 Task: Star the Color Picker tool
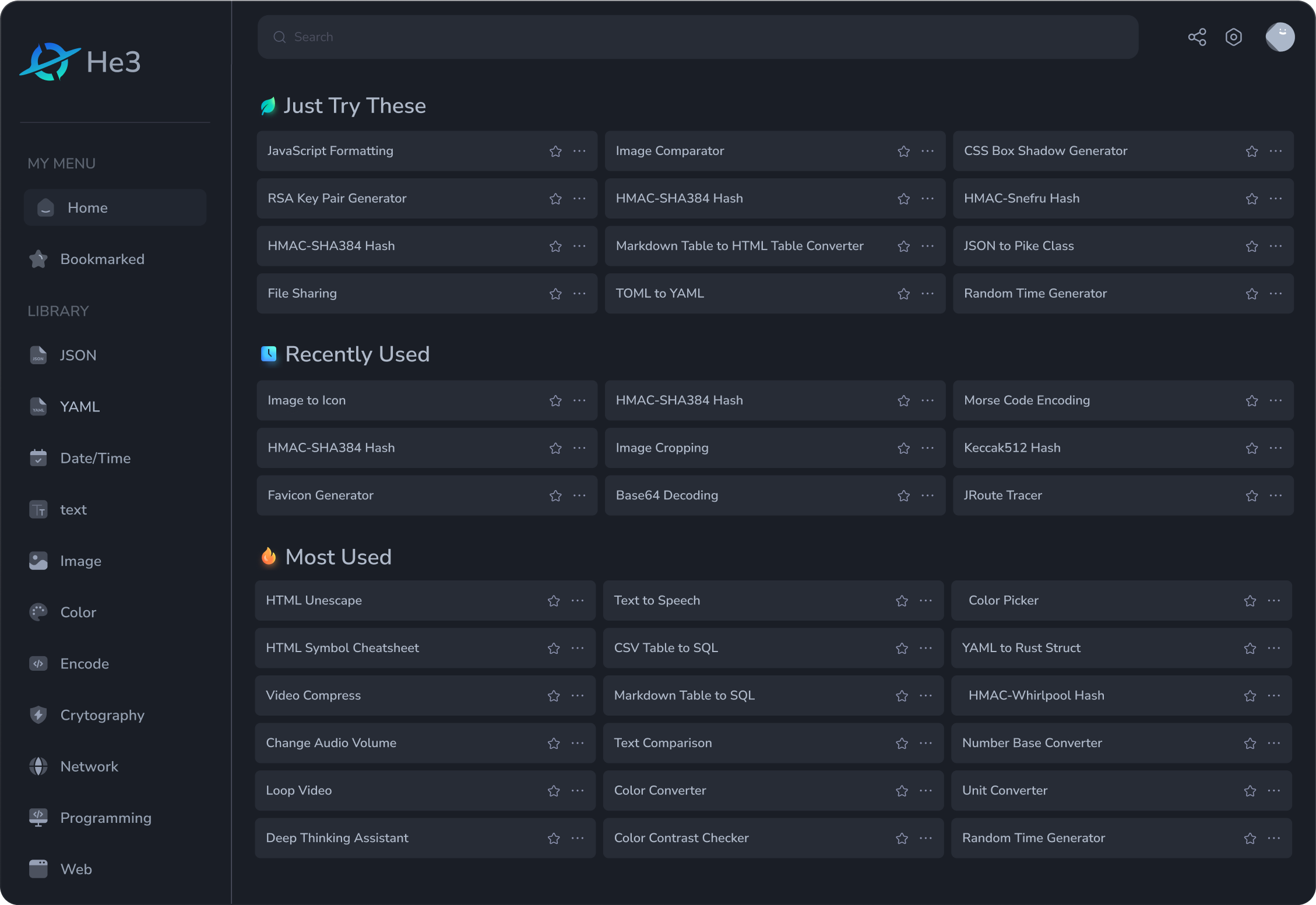click(1250, 601)
